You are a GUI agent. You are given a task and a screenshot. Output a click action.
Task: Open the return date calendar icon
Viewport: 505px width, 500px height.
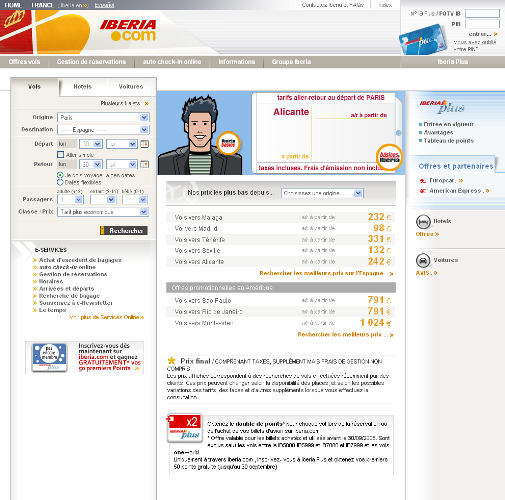coord(144,164)
